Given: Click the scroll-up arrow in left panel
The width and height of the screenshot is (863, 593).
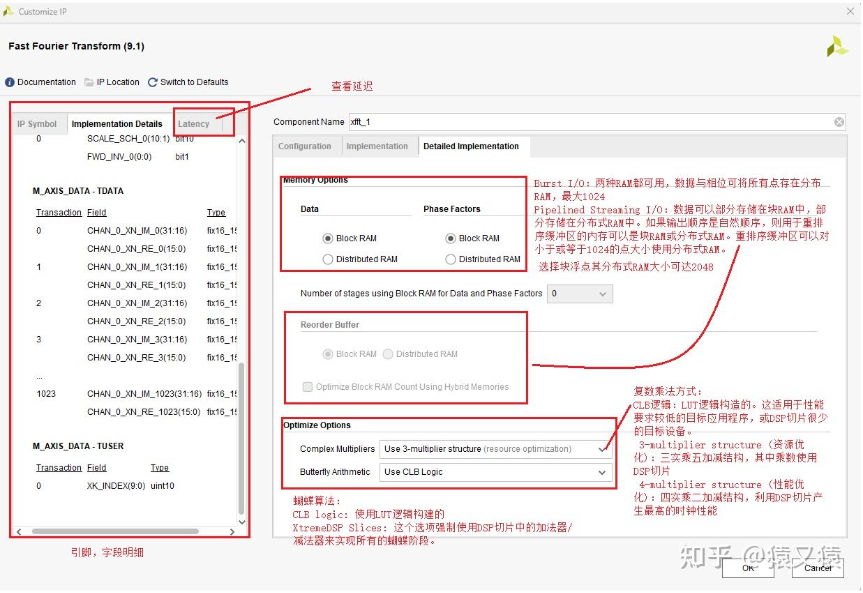Looking at the screenshot, I should (x=241, y=141).
